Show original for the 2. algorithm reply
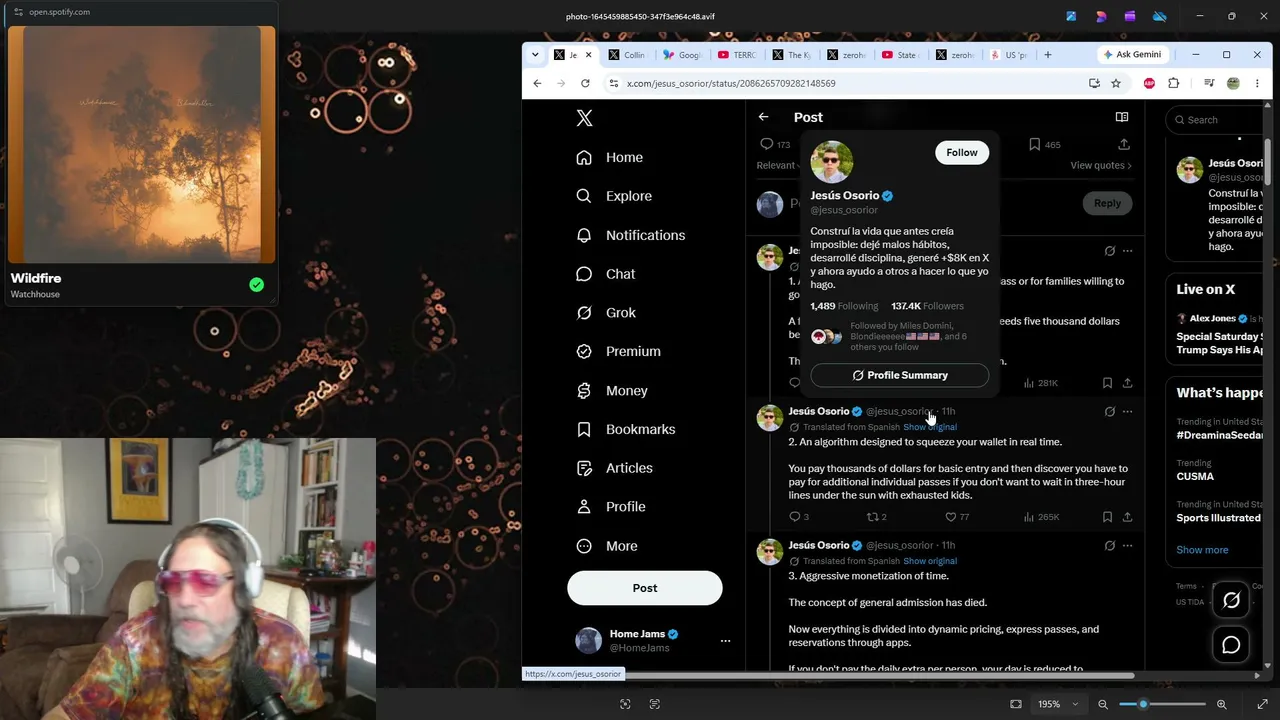 tap(930, 427)
